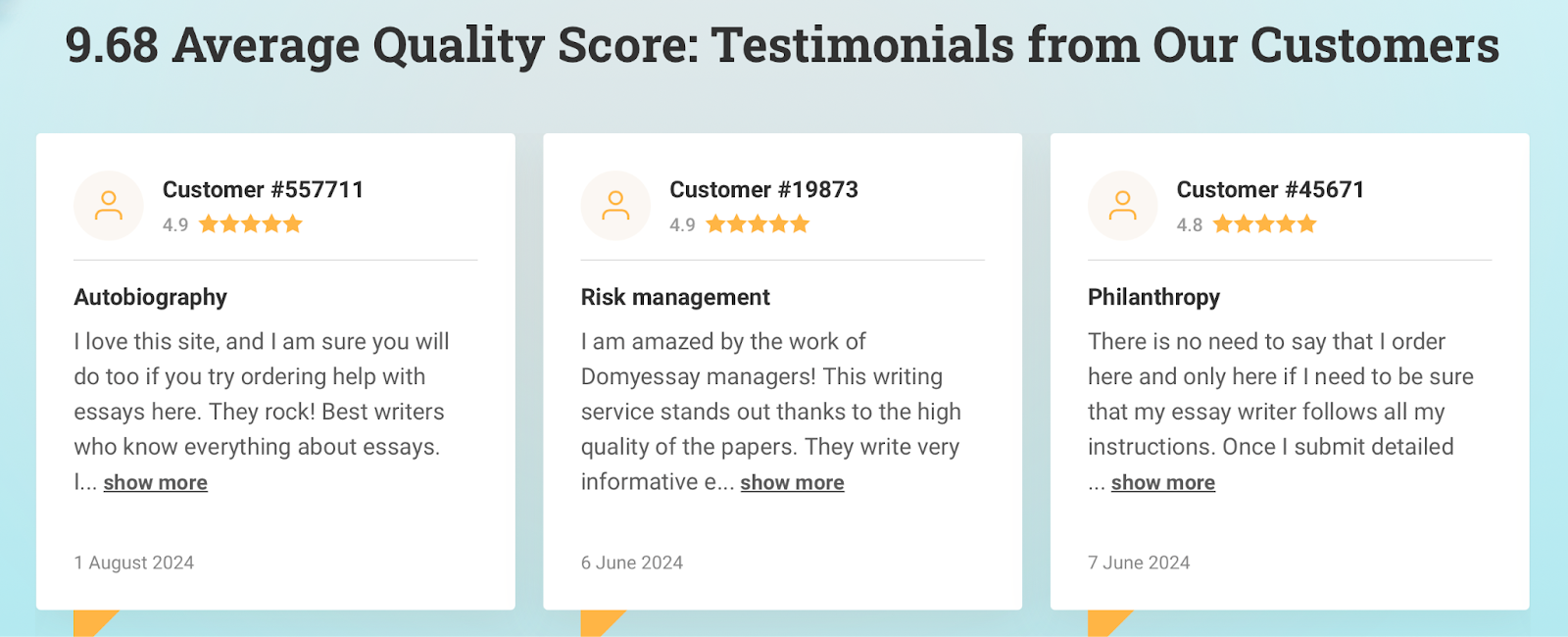Image resolution: width=1568 pixels, height=637 pixels.
Task: Click the star rating beside the 4.8 score
Action: point(1265,224)
